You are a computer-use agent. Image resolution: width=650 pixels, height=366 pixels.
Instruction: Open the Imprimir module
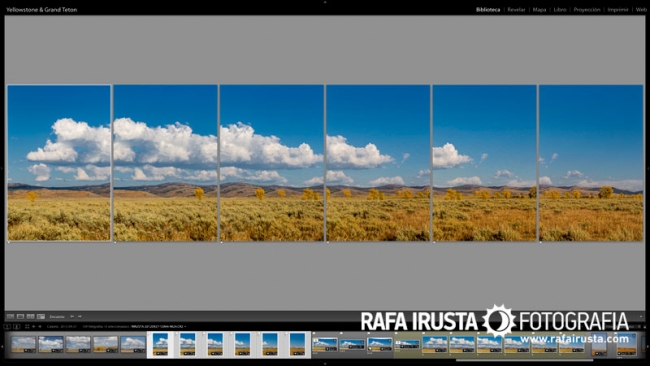coord(618,10)
